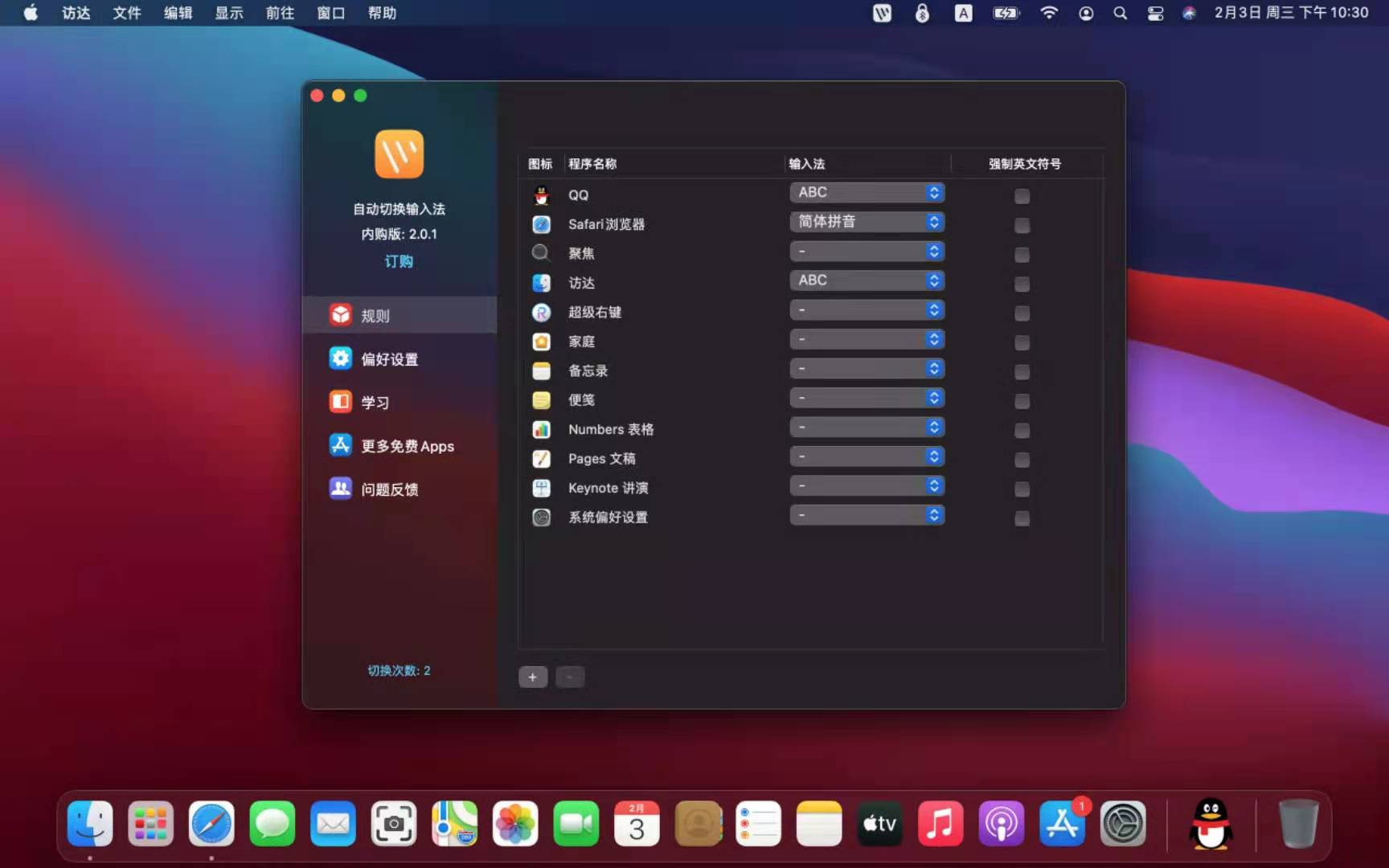Launch QQ from the Dock

[1212, 824]
